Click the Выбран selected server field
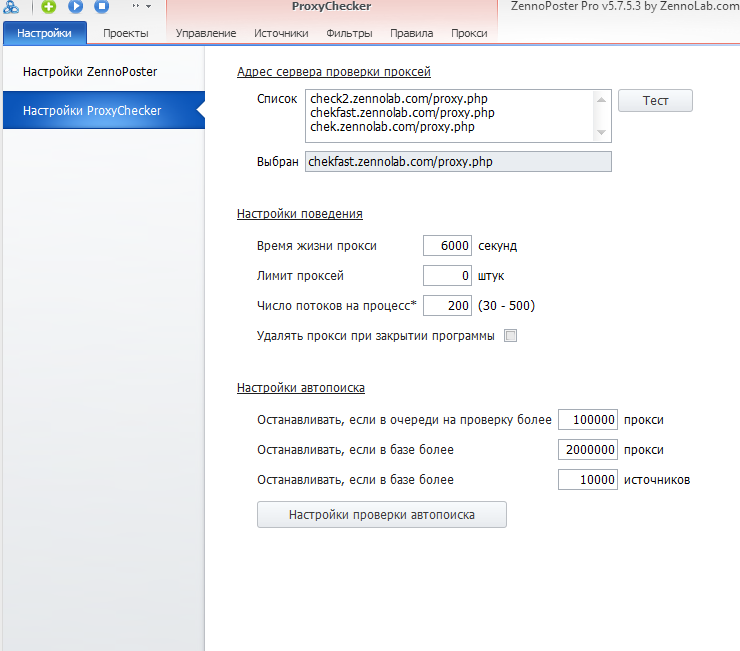Screen dimensions: 740x651 (458, 161)
